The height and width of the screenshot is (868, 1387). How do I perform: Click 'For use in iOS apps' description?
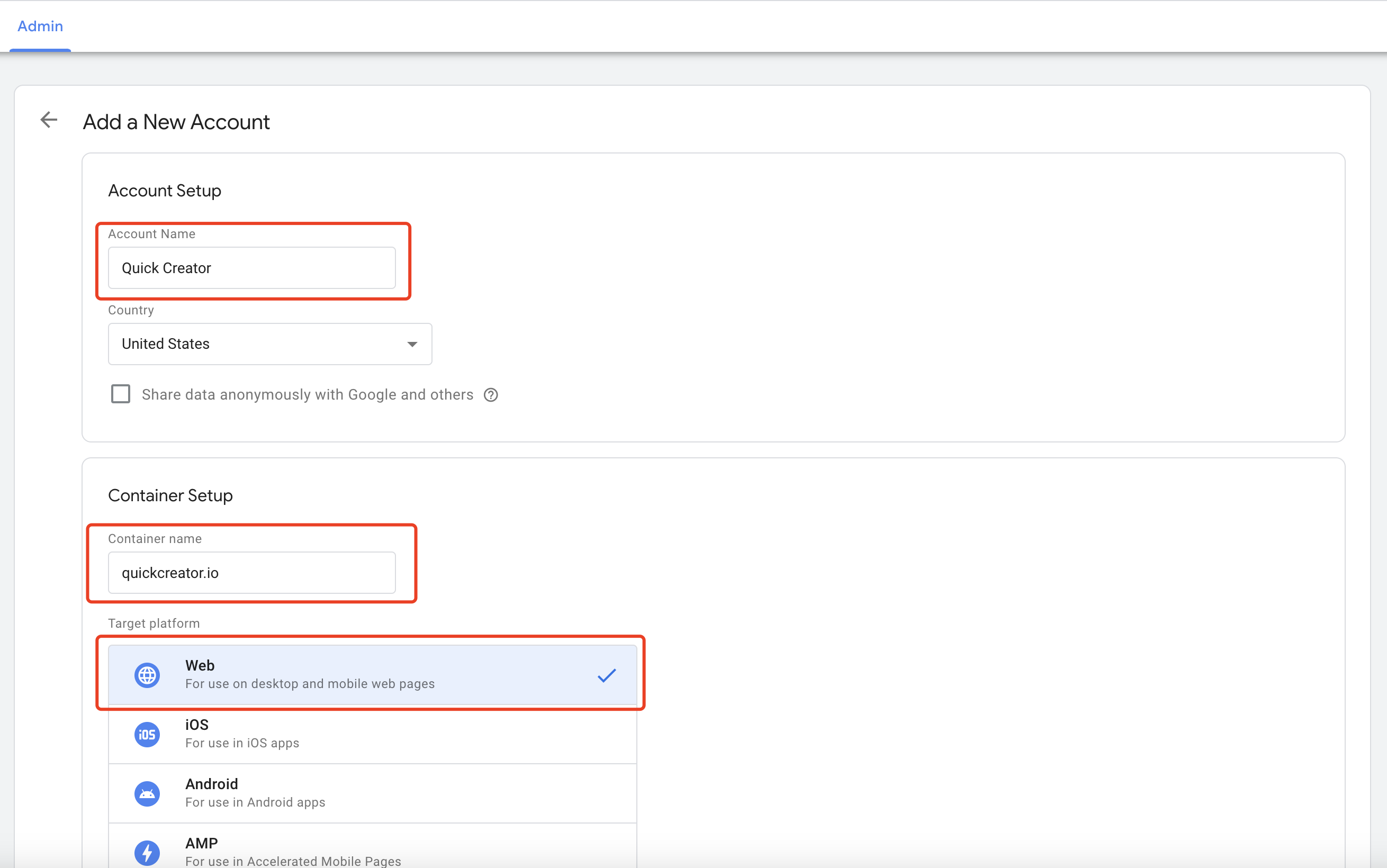(242, 743)
